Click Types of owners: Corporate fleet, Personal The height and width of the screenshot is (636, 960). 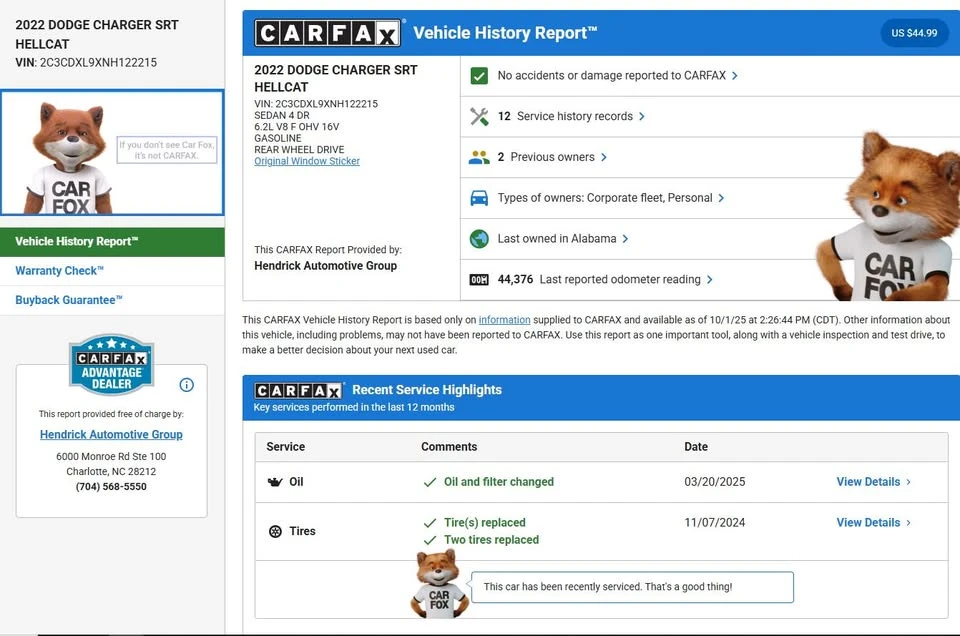pos(605,198)
